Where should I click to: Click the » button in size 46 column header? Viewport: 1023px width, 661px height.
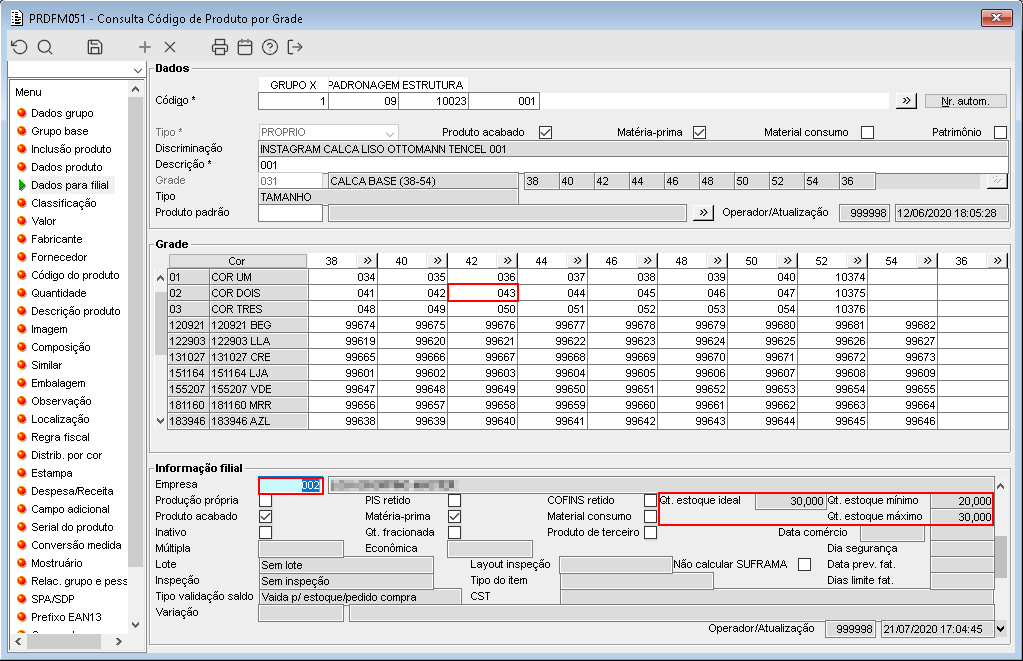point(647,260)
